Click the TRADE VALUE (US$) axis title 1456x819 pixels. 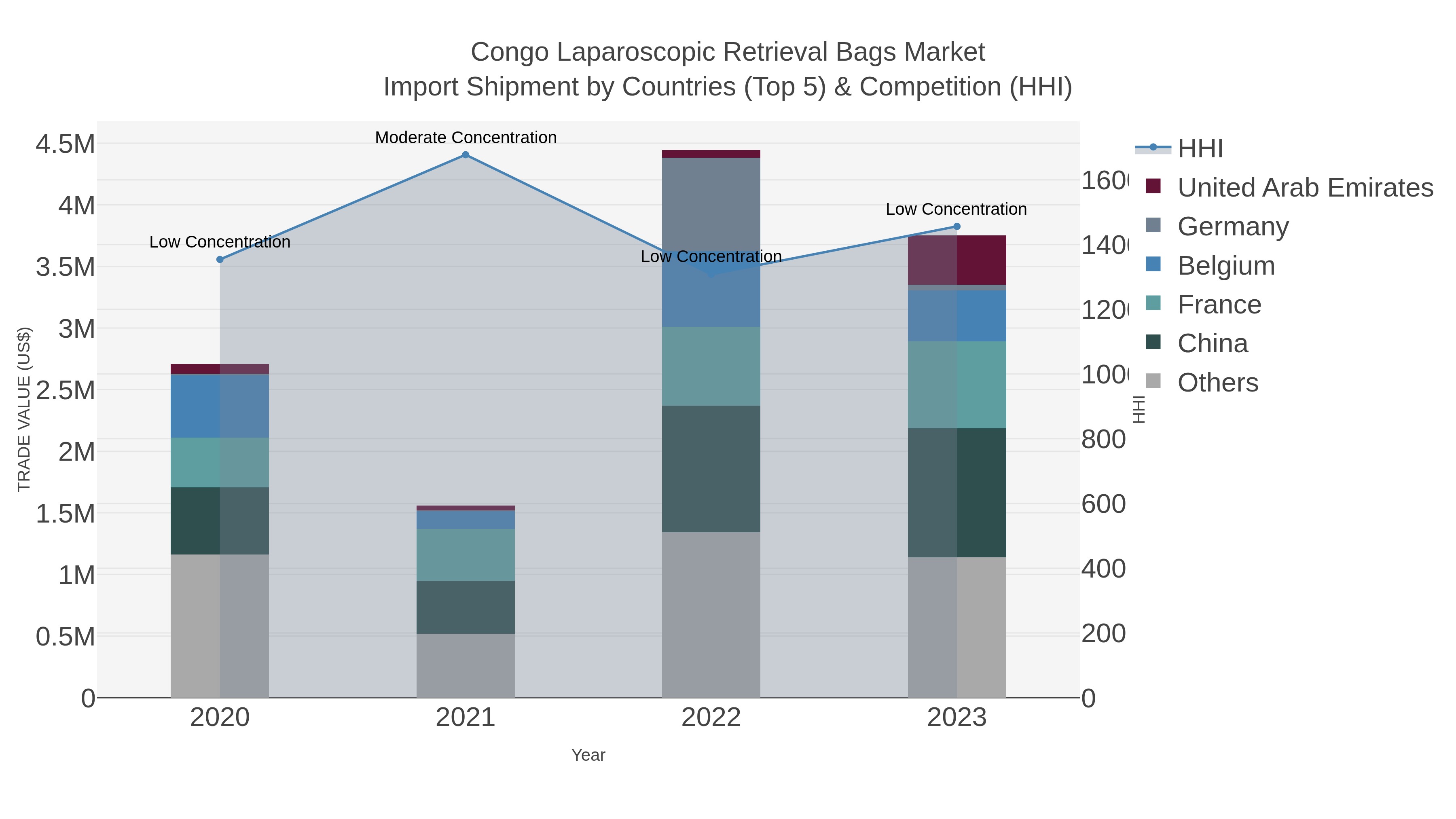point(24,409)
